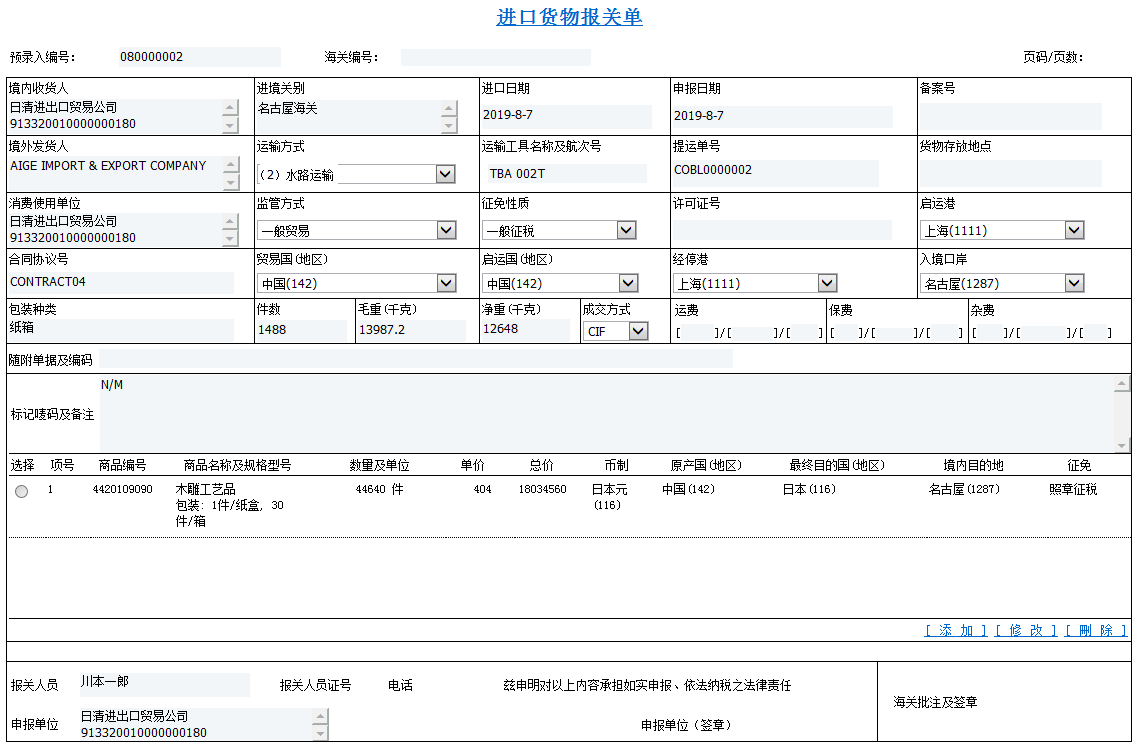Open the 征免性质 一般征税 dropdown
The width and height of the screenshot is (1138, 749).
click(626, 231)
